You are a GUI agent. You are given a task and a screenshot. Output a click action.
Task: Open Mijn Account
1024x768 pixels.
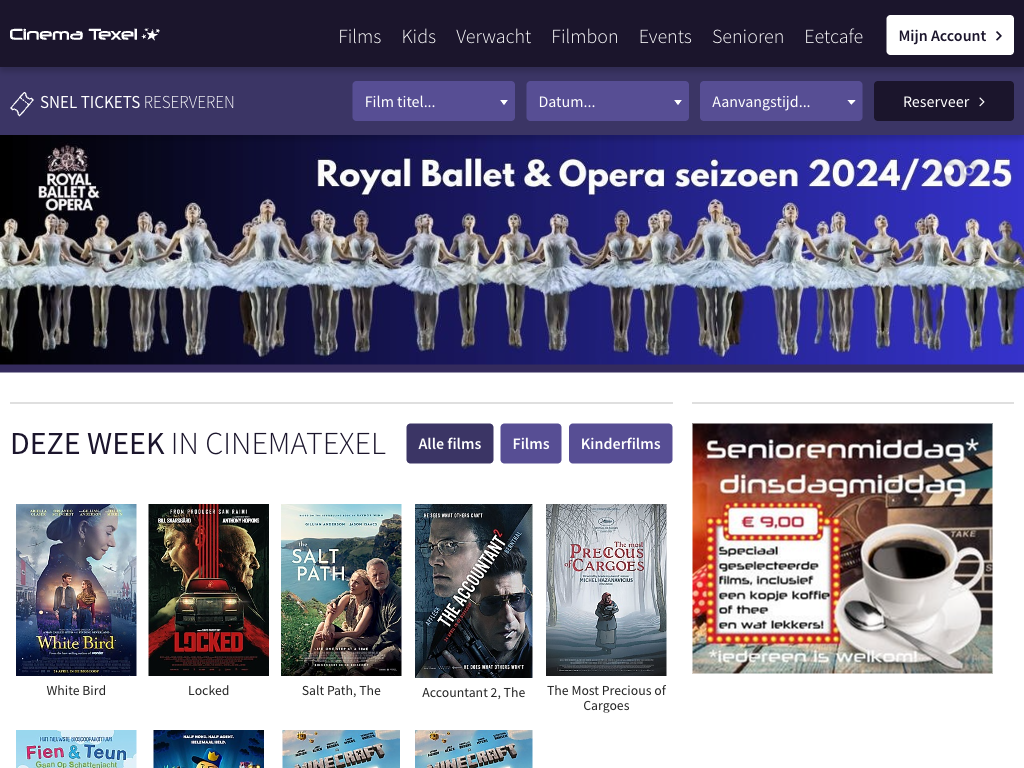coord(949,36)
